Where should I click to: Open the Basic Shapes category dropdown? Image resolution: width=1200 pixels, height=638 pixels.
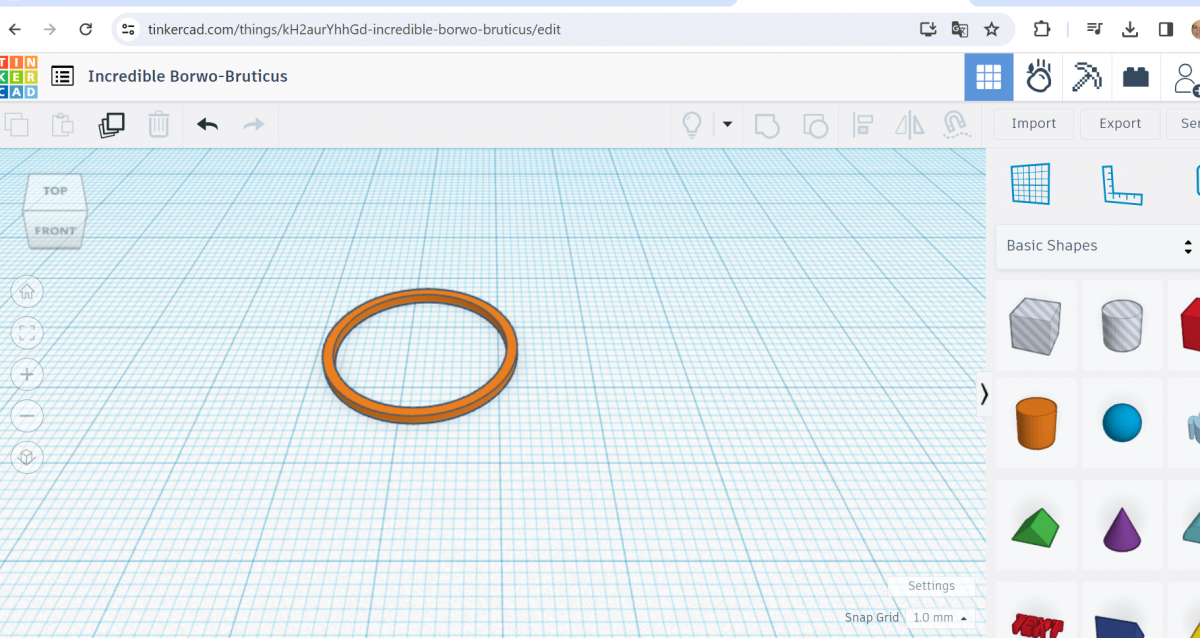coord(1097,246)
